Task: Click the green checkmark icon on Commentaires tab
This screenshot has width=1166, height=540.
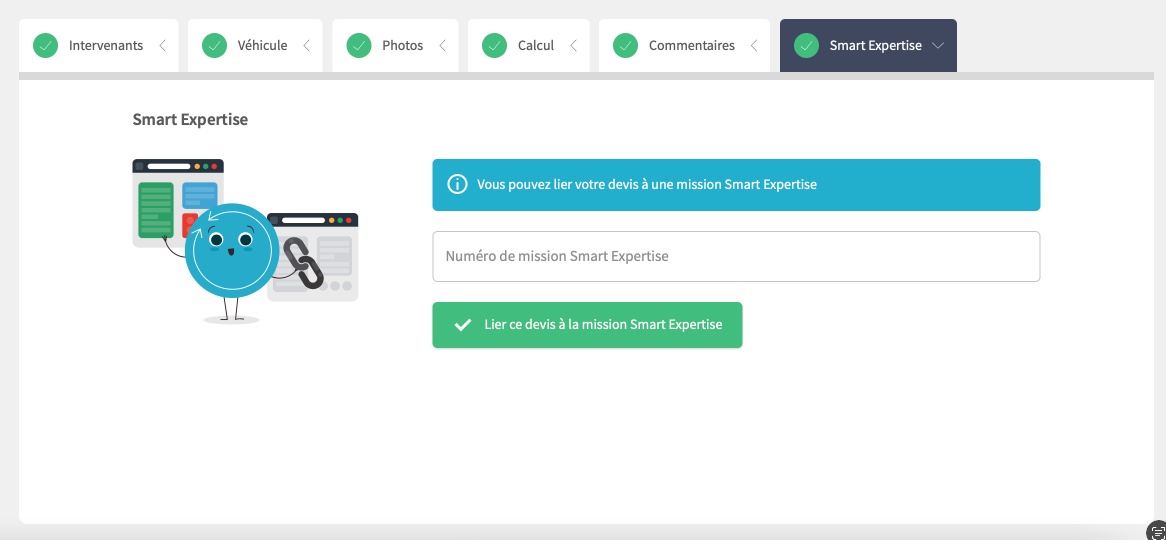Action: coord(625,46)
